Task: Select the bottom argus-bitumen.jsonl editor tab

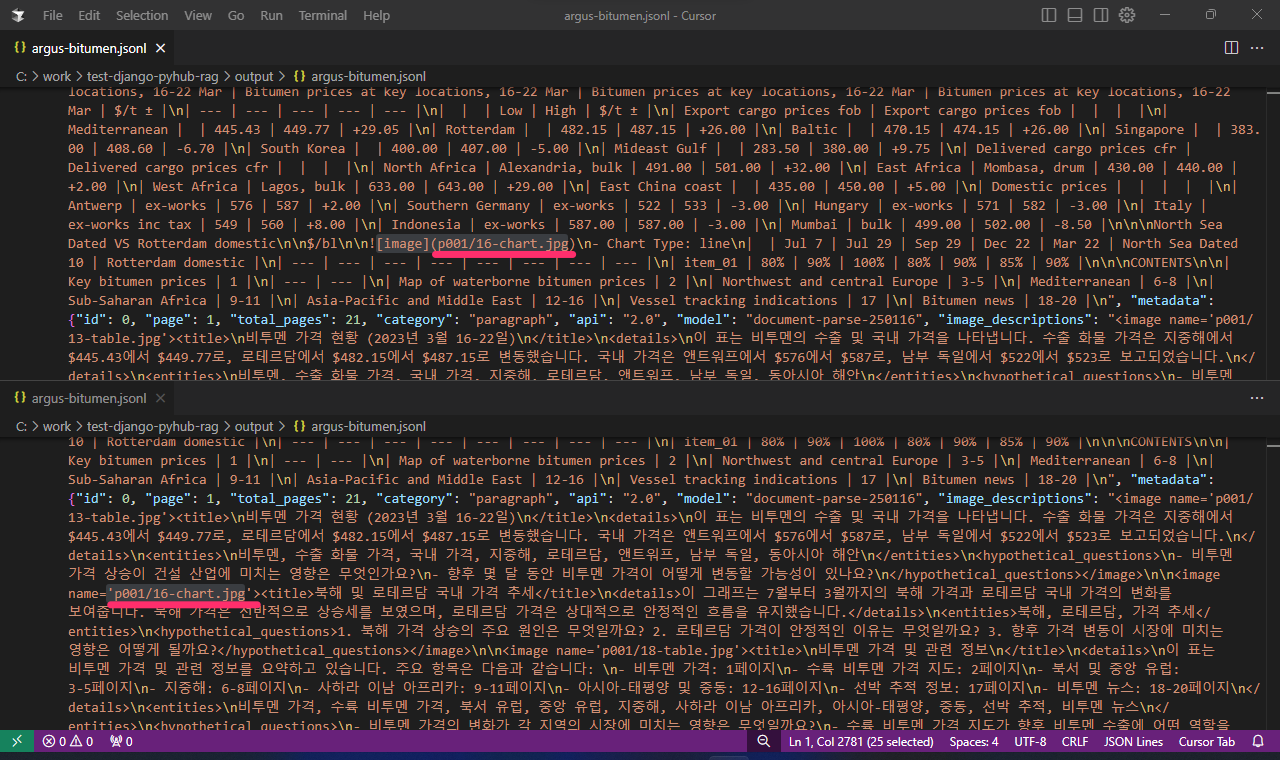Action: [x=88, y=398]
